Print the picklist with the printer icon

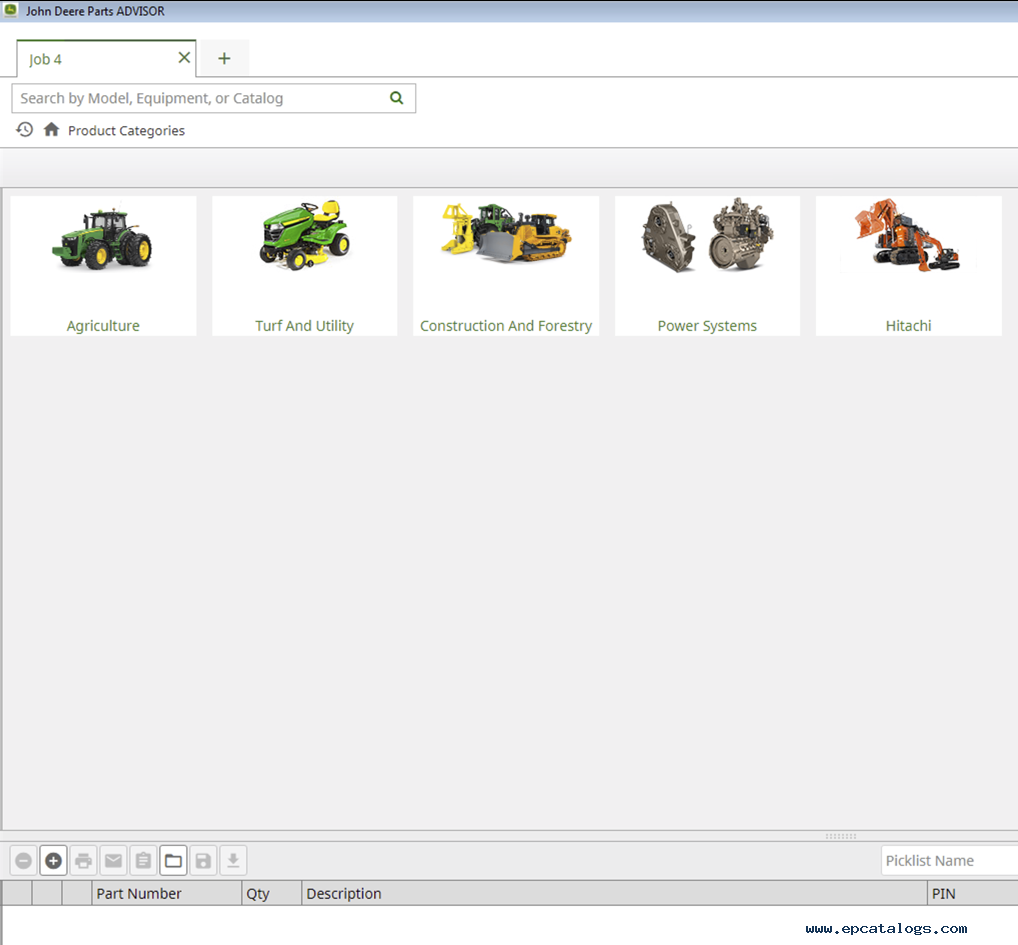83,861
